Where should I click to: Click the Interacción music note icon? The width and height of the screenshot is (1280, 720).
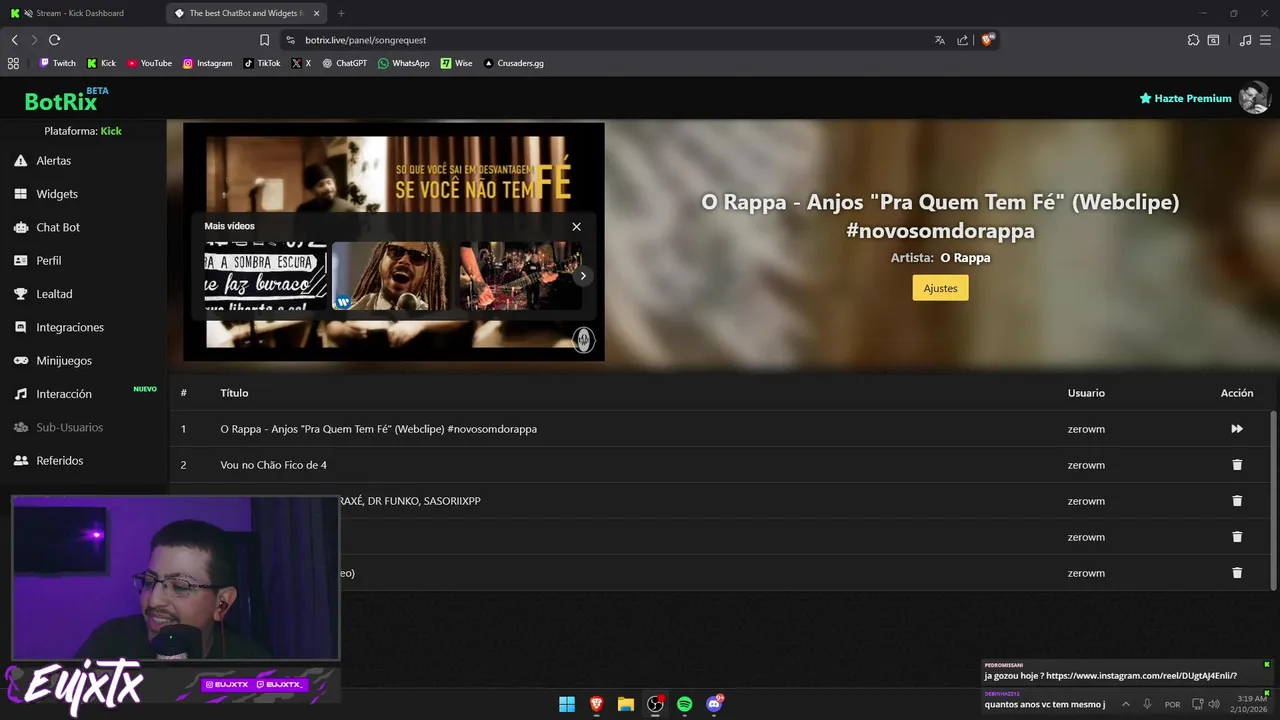21,394
